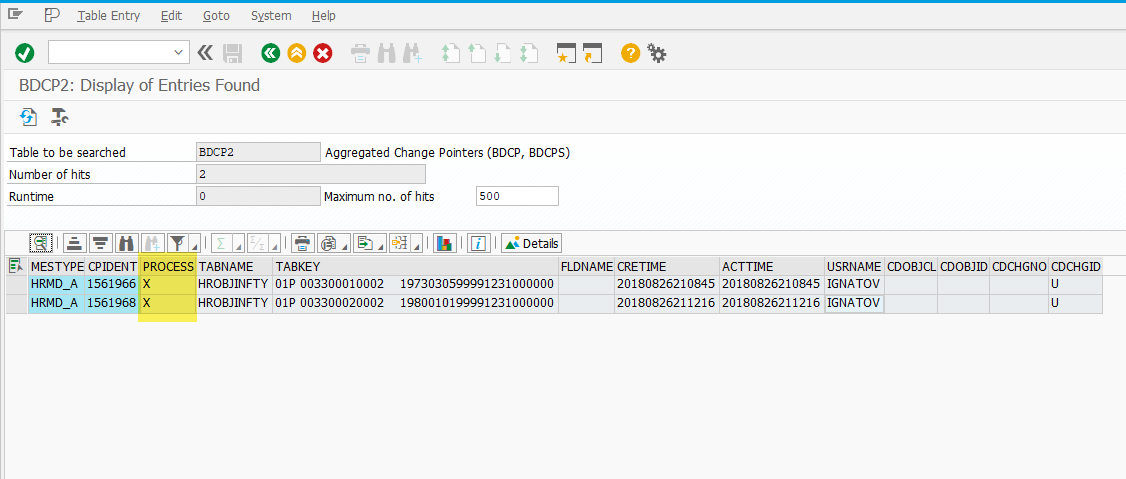
Task: Collapse the command field with double-chevron icon
Action: pos(205,52)
